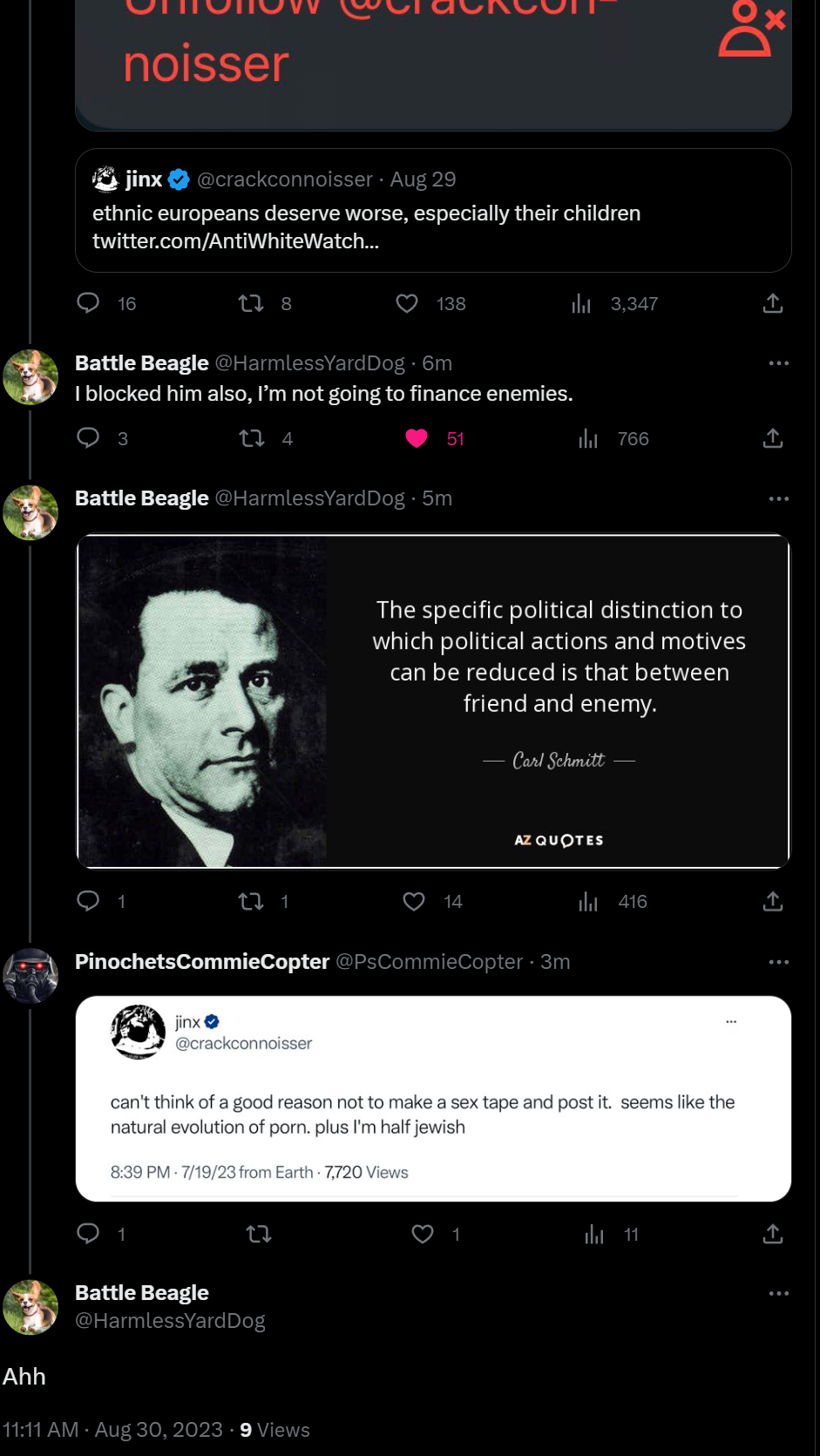Screen dimensions: 820x1456
Task: Open more options on the 'Ahh' tweet
Action: pos(778,1293)
